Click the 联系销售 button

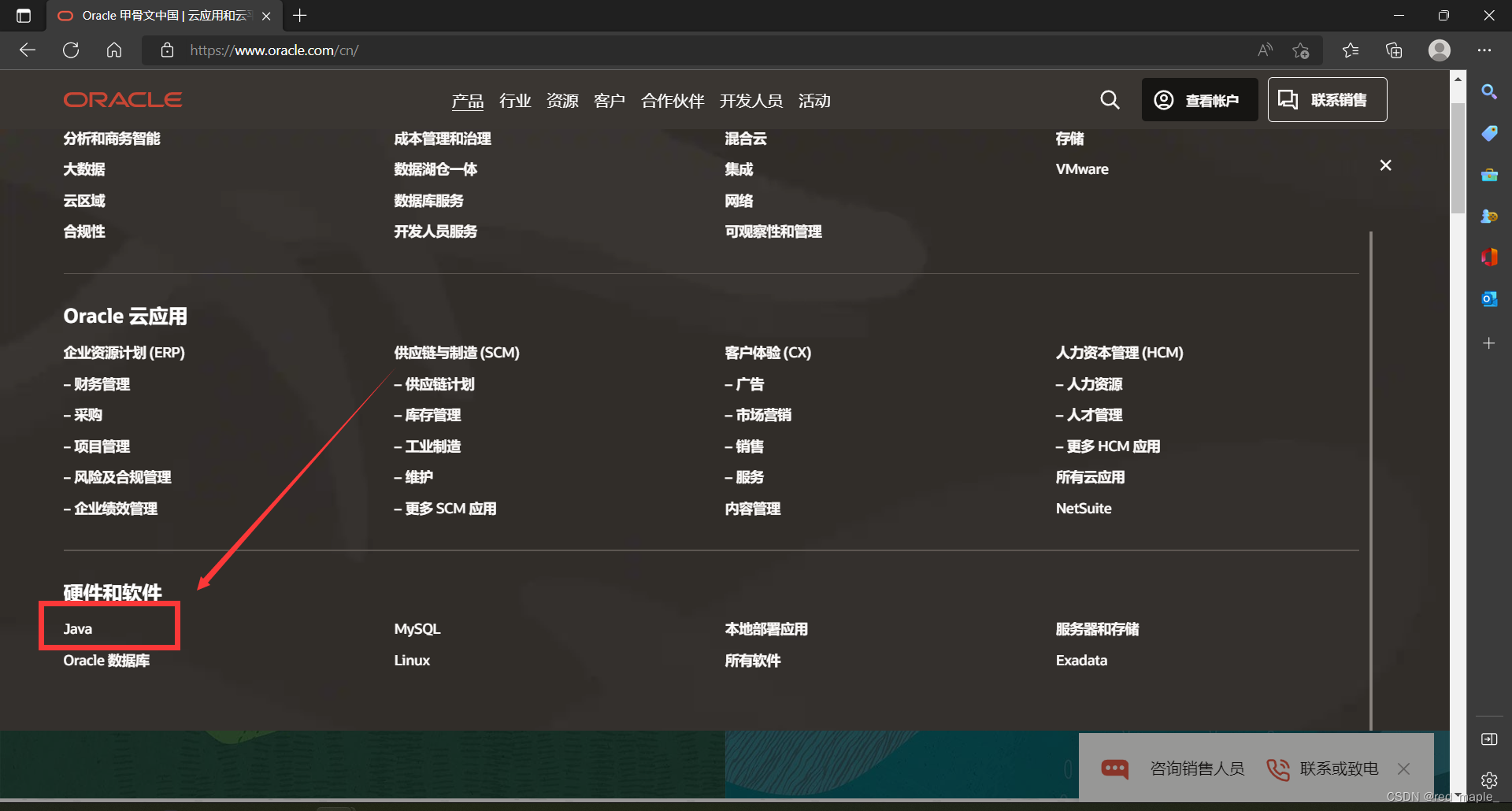[x=1327, y=99]
